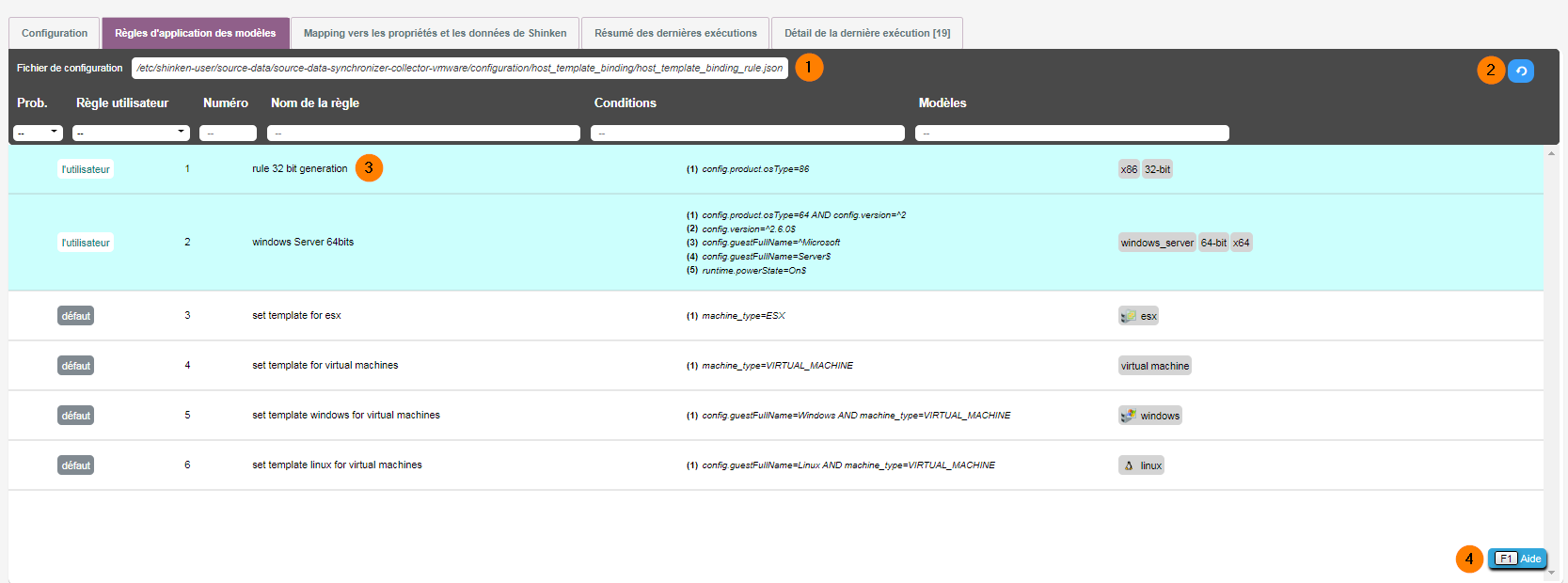The image size is (1568, 583).
Task: Click the scrollbar down arrow
Action: point(1551,572)
